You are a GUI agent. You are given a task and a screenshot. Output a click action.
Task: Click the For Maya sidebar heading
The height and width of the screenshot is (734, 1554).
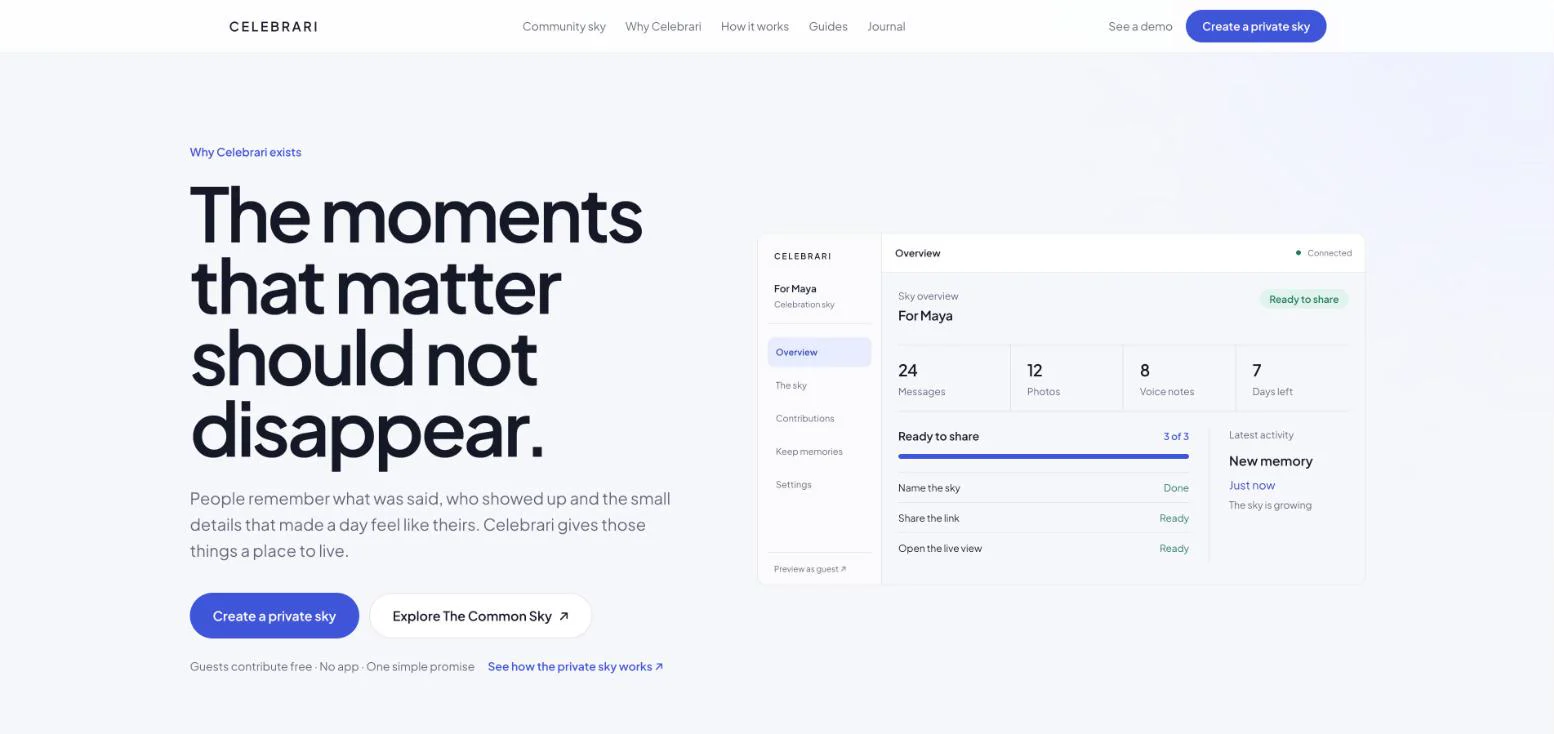pyautogui.click(x=795, y=289)
